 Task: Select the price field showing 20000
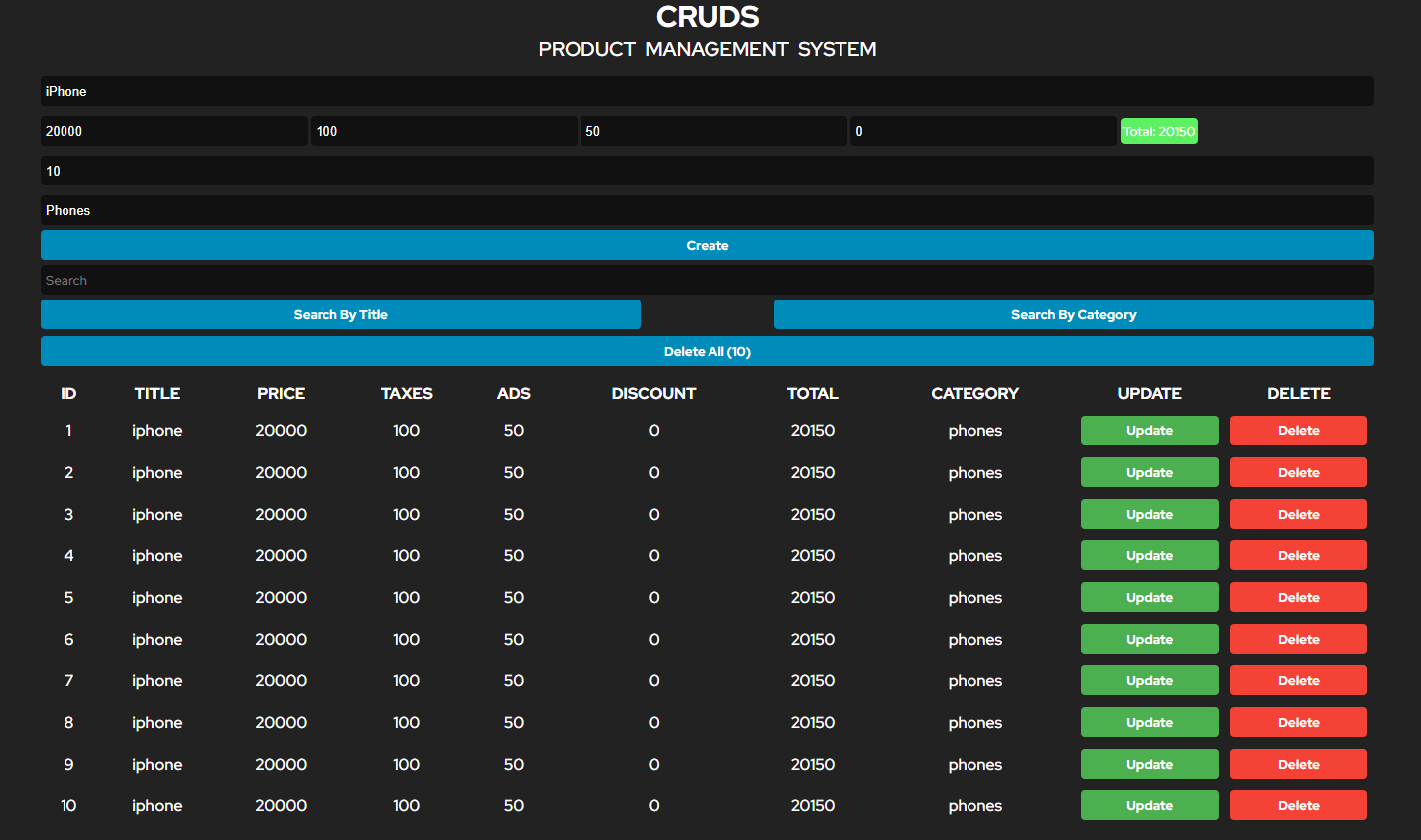tap(174, 130)
